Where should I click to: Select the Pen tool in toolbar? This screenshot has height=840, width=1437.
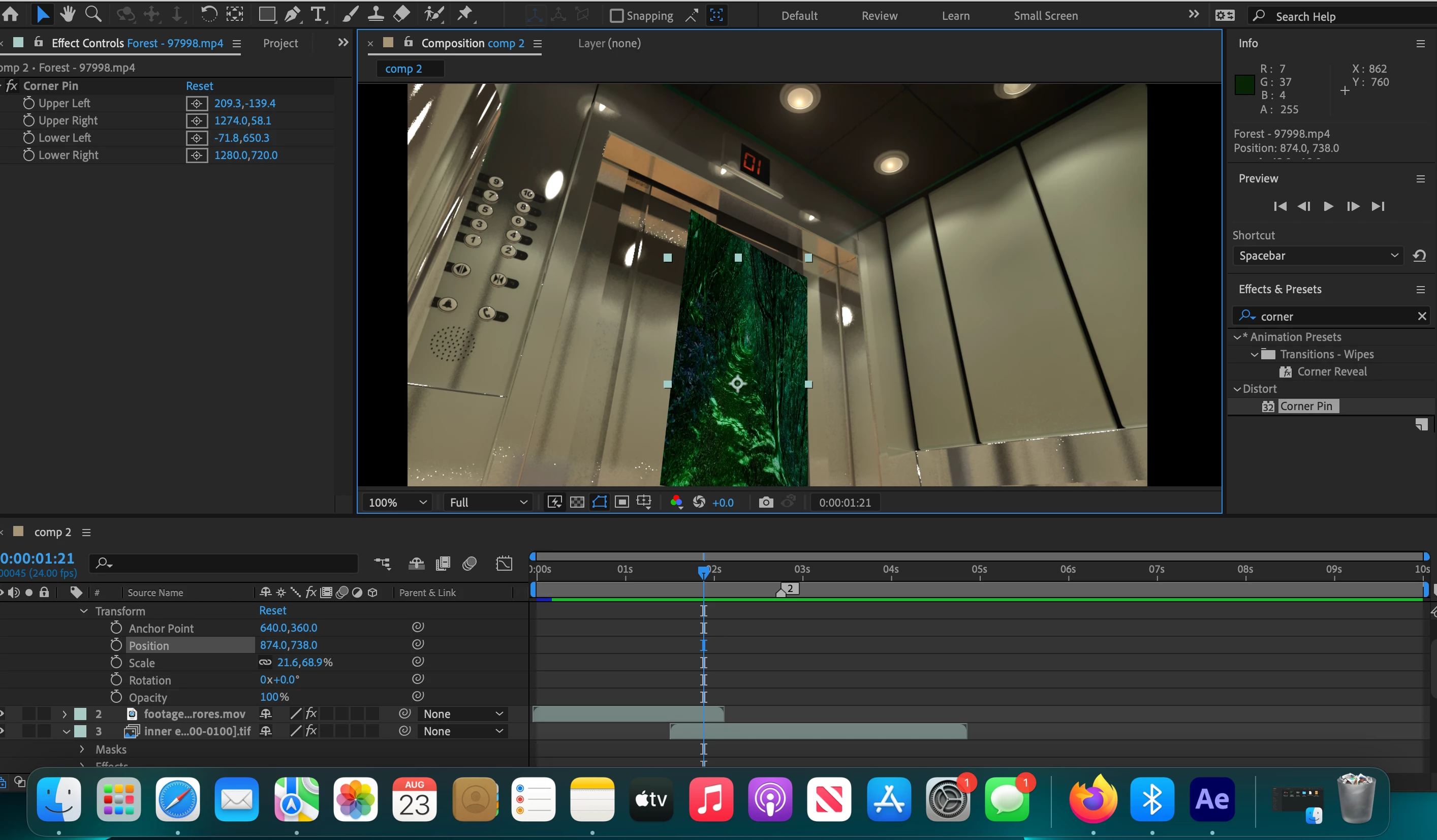coord(293,14)
